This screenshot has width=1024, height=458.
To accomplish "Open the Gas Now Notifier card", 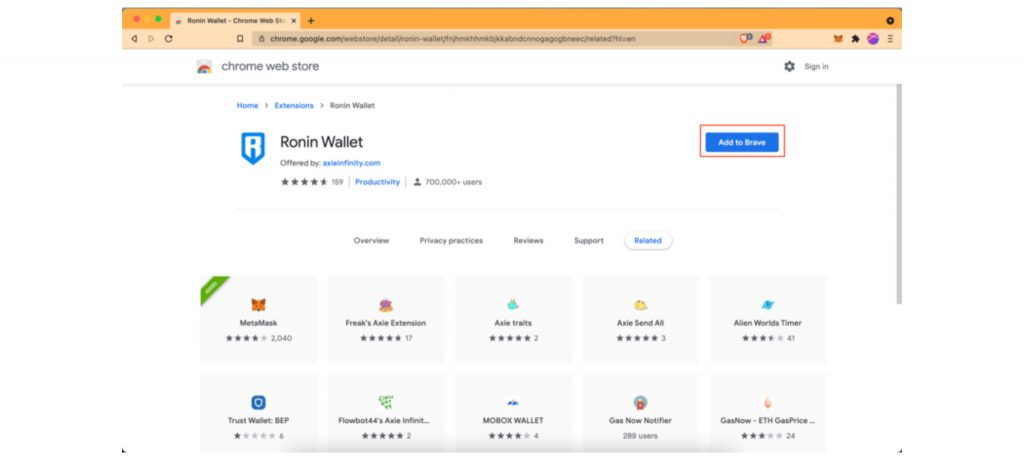I will point(641,414).
